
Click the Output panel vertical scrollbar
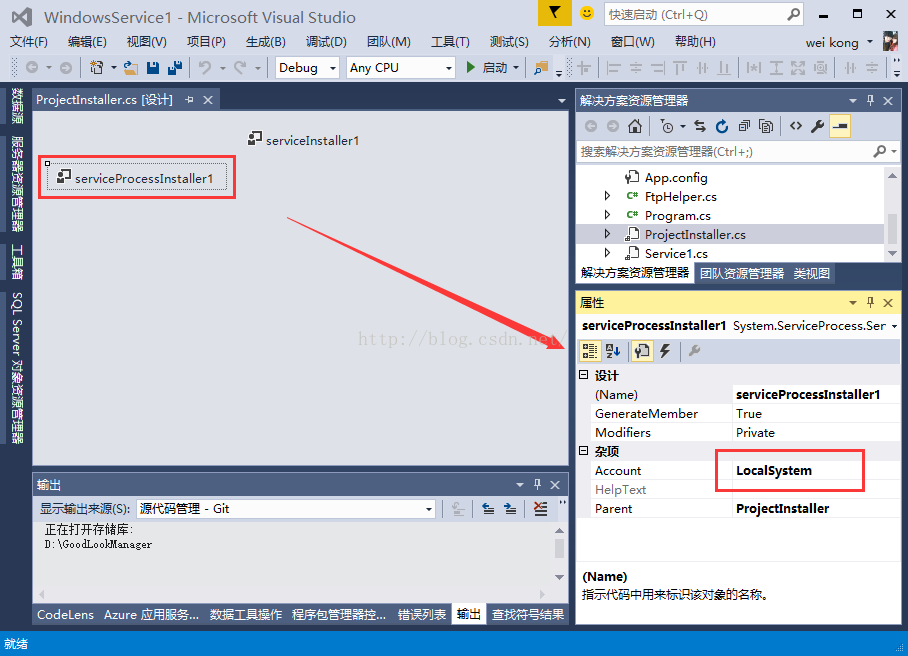(559, 554)
